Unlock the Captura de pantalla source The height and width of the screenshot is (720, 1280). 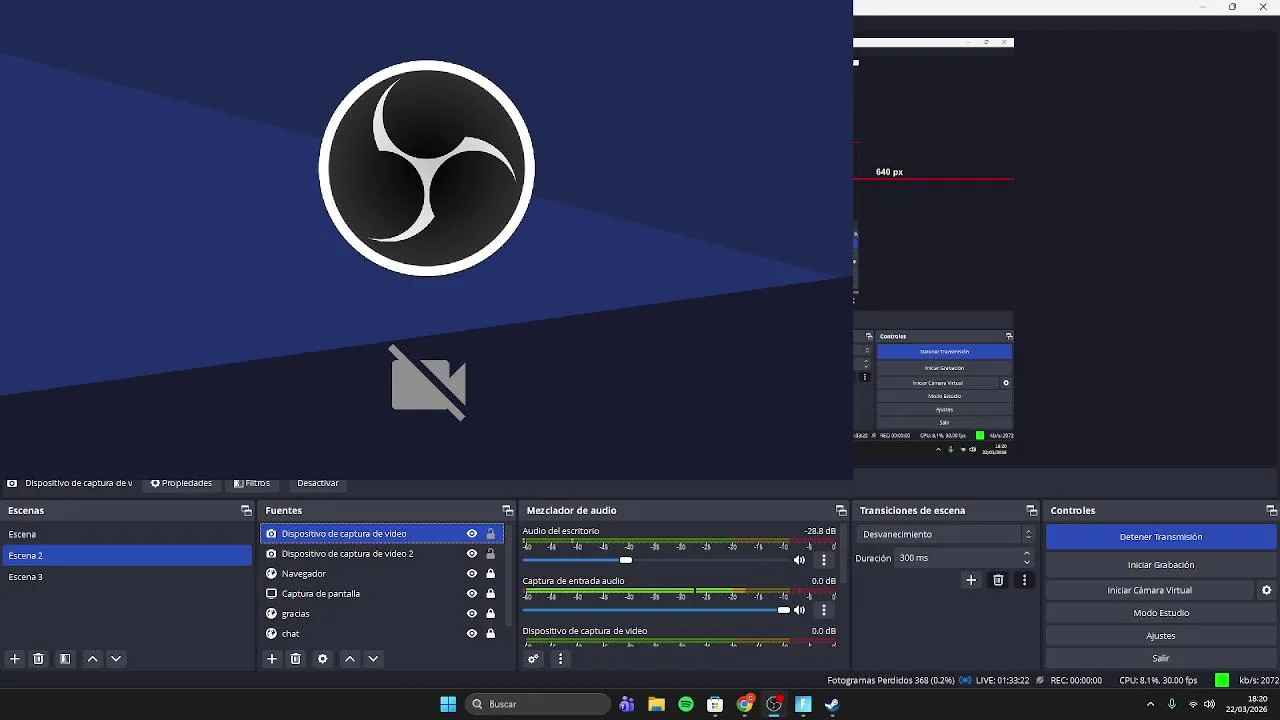click(x=491, y=594)
